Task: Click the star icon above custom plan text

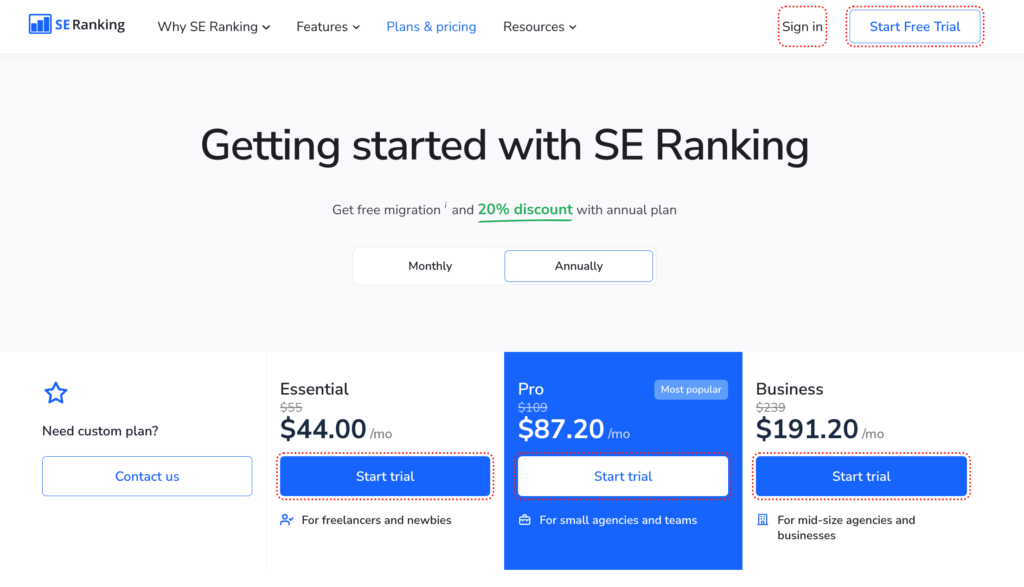Action: [55, 392]
